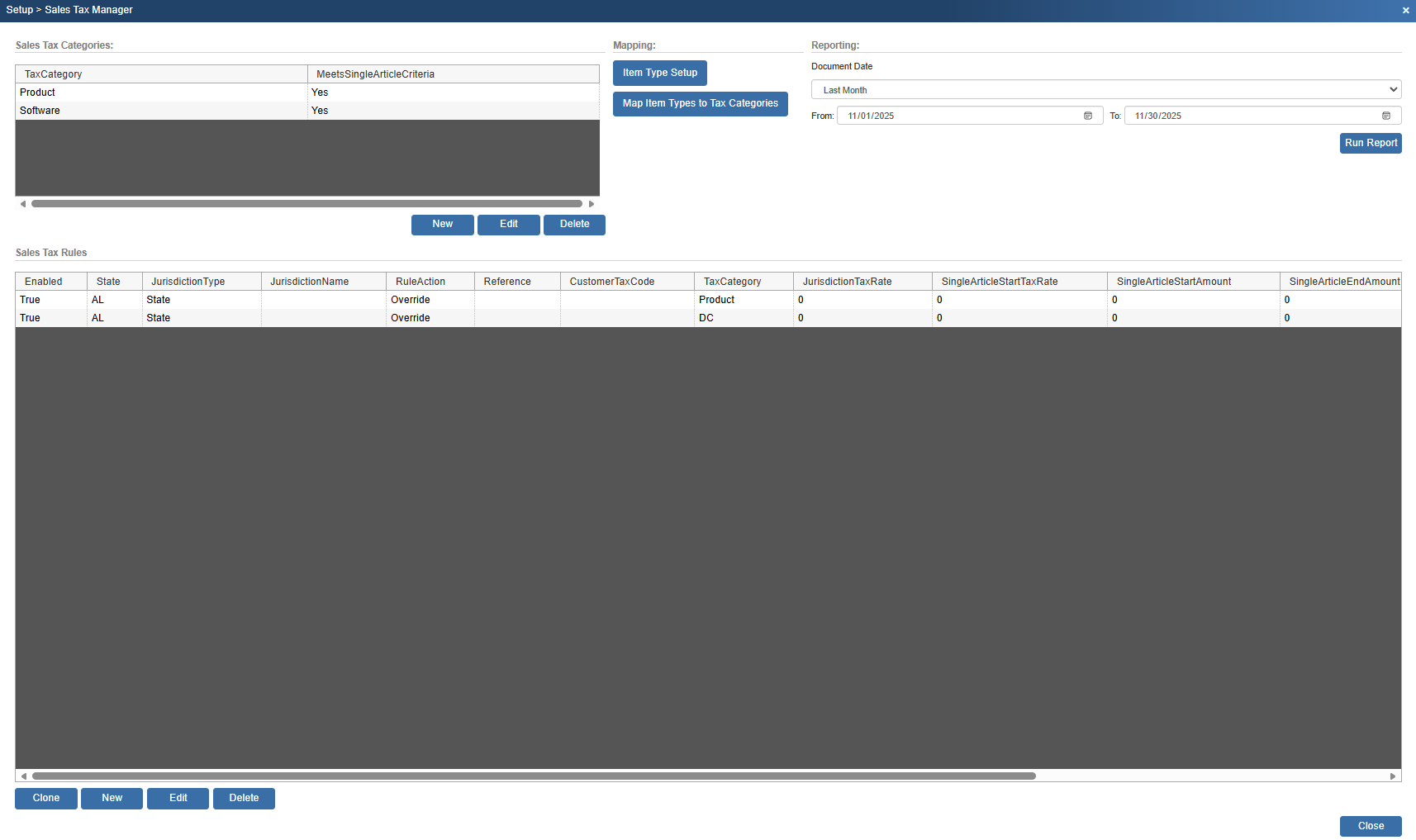The image size is (1416, 840).
Task: Click left arrow of Tax Categories scrollbar
Action: pyautogui.click(x=23, y=204)
